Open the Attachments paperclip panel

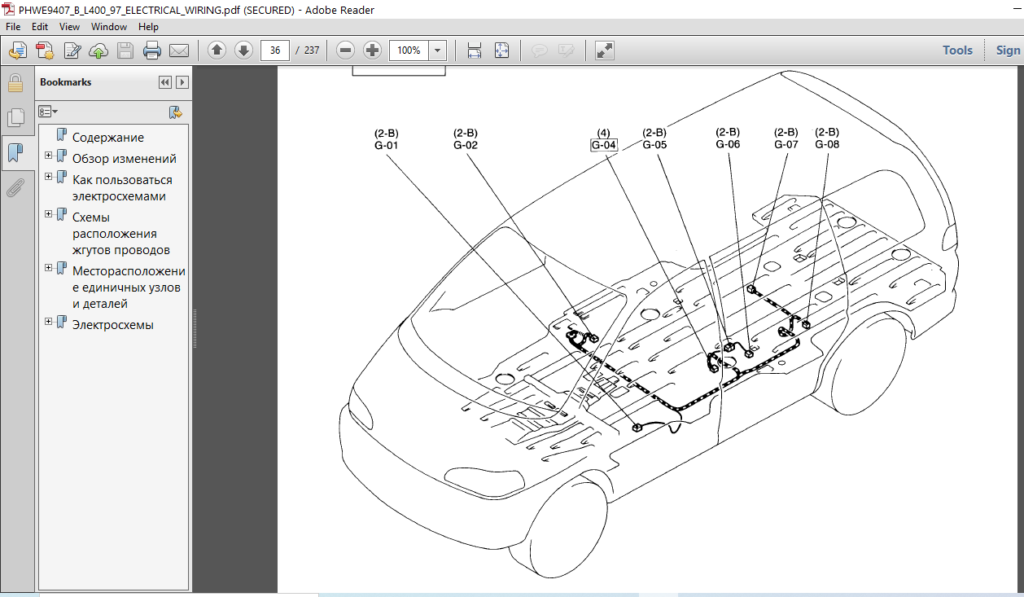16,188
